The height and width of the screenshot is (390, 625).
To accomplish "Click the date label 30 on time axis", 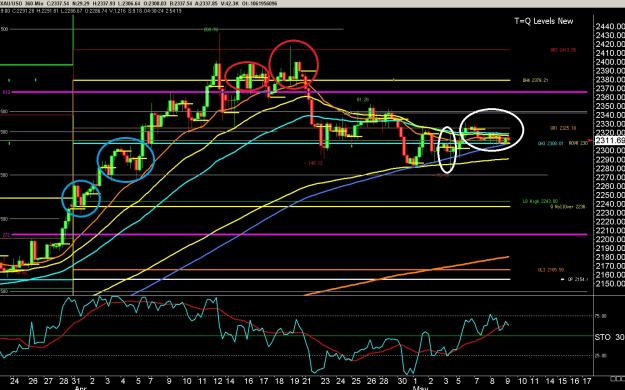I will pos(402,381).
